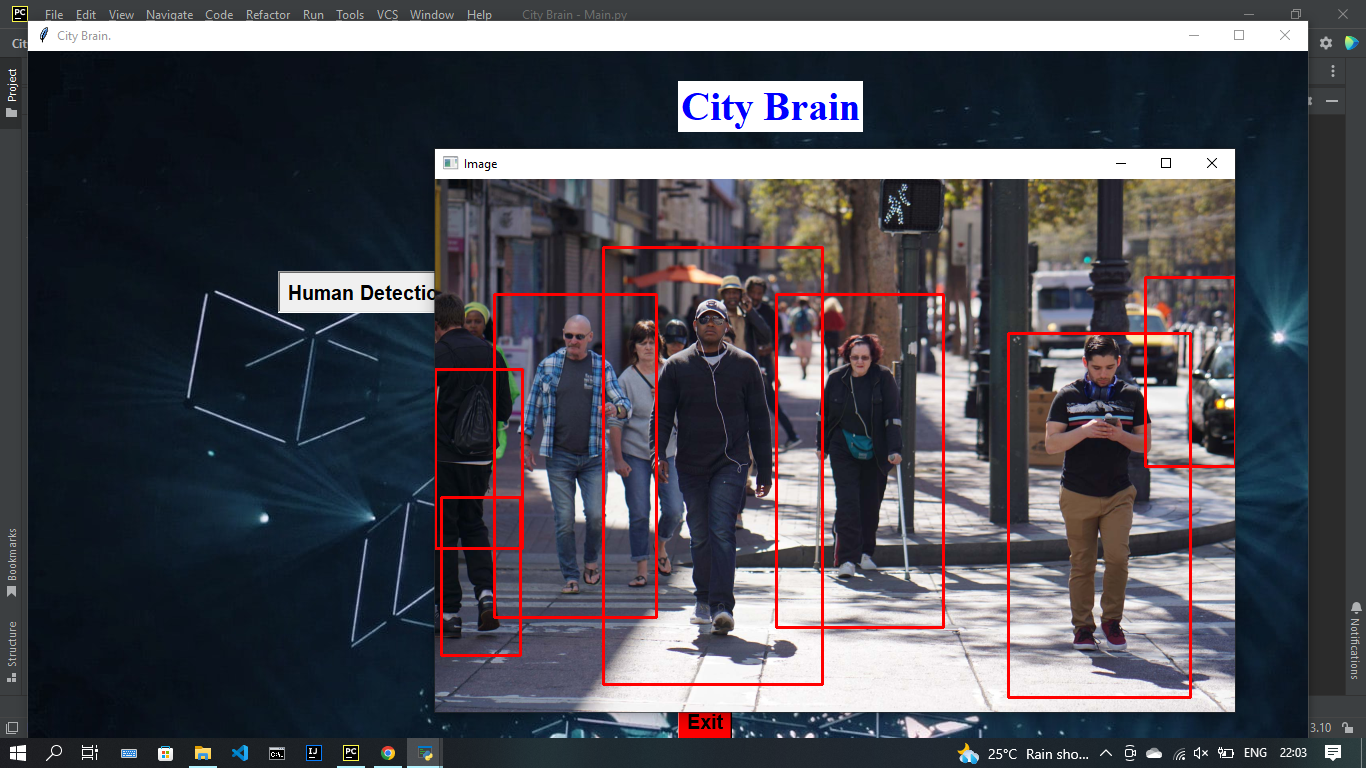The height and width of the screenshot is (768, 1366).
Task: Open the Notifications side panel
Action: 1355,641
